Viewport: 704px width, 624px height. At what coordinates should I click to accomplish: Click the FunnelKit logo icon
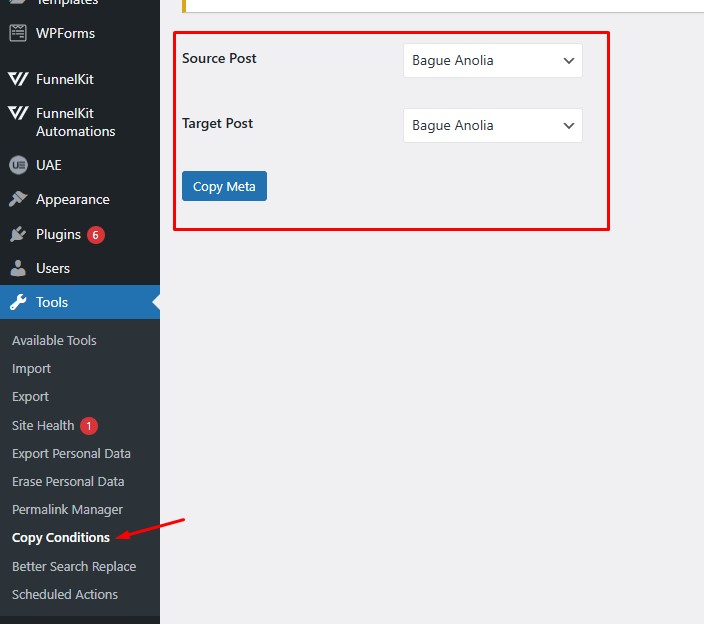[18, 79]
